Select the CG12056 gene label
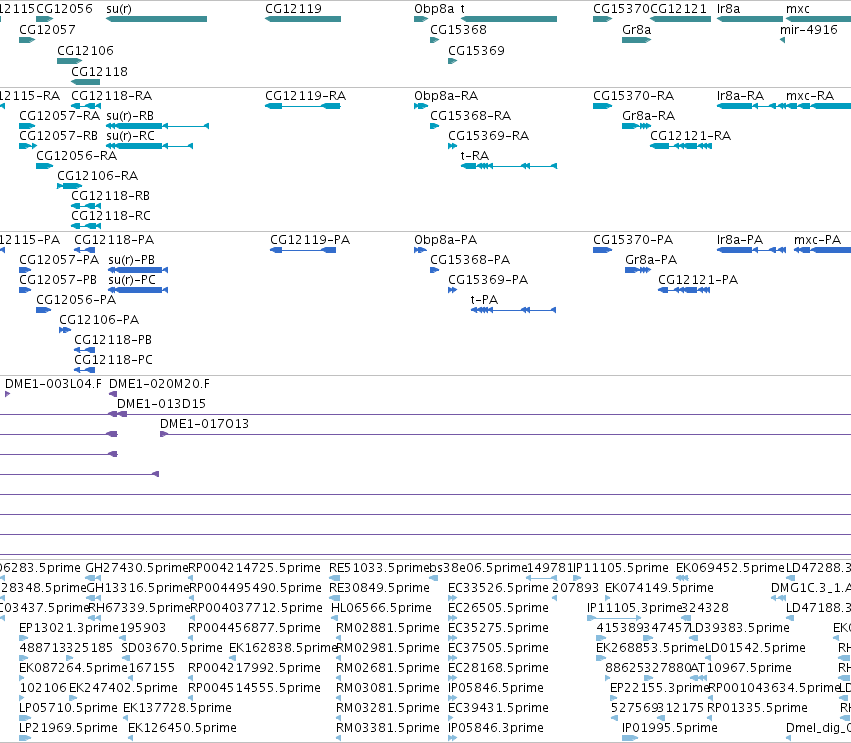The image size is (851, 743). (64, 9)
